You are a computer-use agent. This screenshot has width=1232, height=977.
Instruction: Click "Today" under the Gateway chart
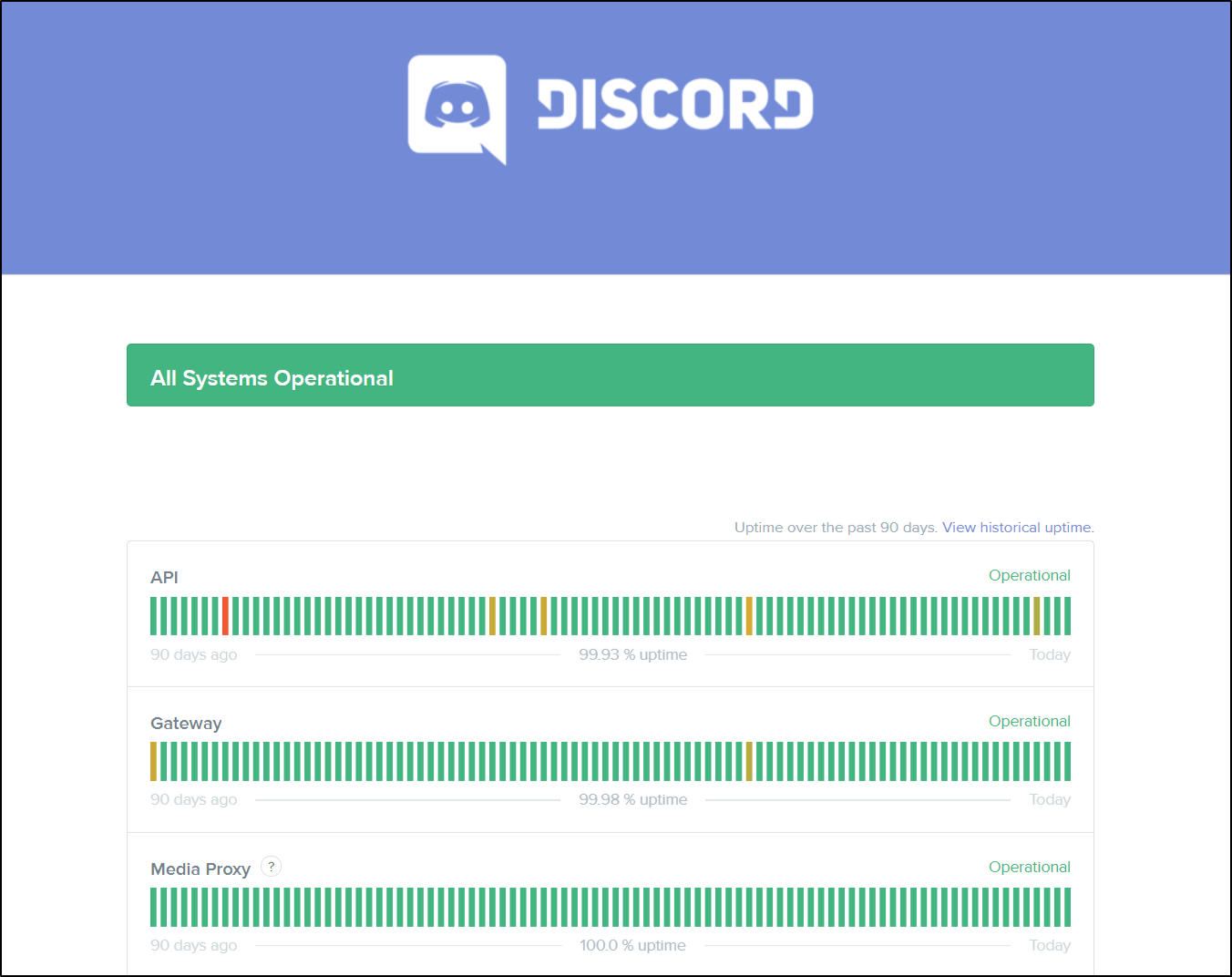pyautogui.click(x=1050, y=799)
